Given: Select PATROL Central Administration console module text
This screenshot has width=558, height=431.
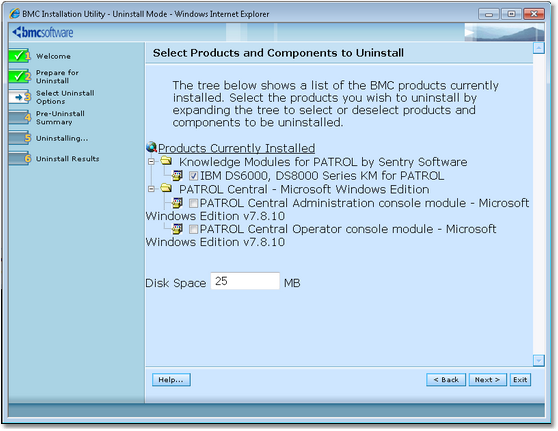Looking at the screenshot, I should click(x=337, y=209).
